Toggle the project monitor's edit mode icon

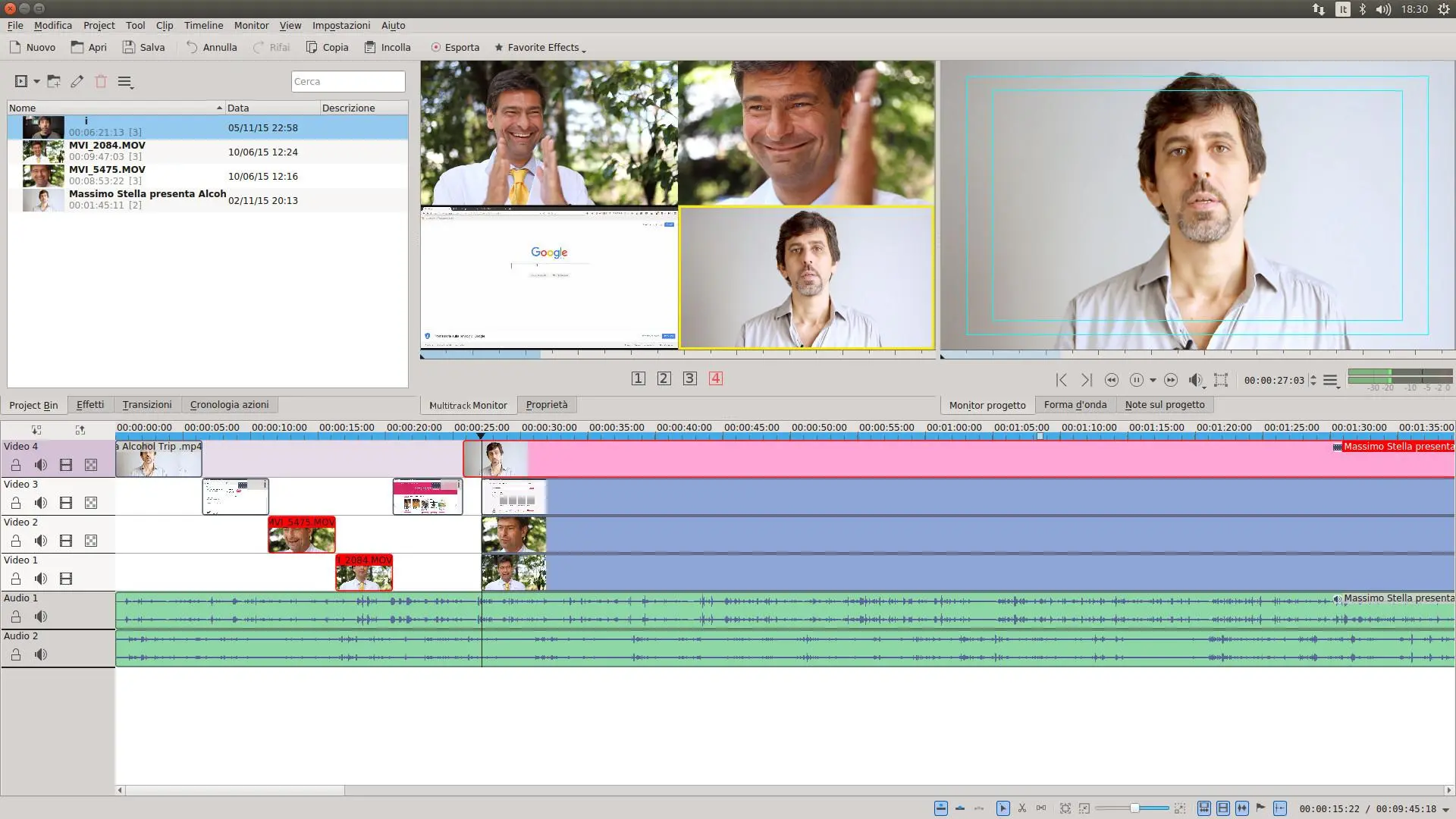point(1221,380)
